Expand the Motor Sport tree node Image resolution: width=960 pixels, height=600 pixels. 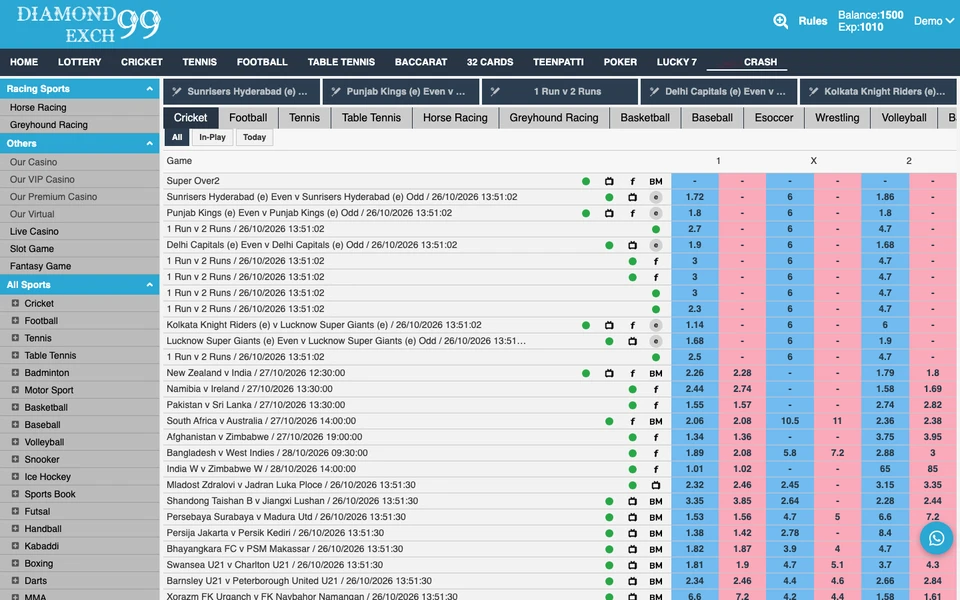(15, 389)
